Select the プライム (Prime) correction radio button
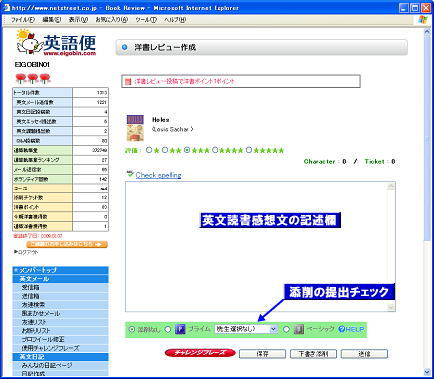434x379 pixels. tap(168, 329)
